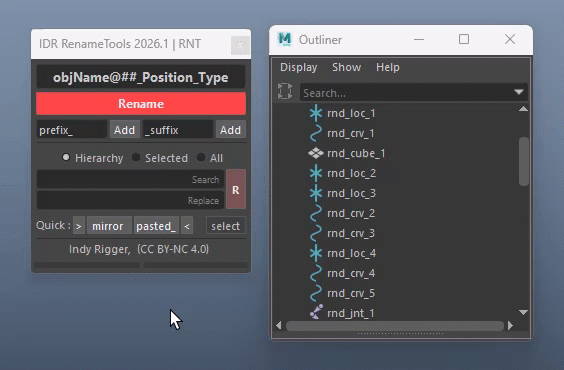This screenshot has height=370, width=564.
Task: Click the Outliner horizontal scroll left arrow
Action: pos(279,326)
